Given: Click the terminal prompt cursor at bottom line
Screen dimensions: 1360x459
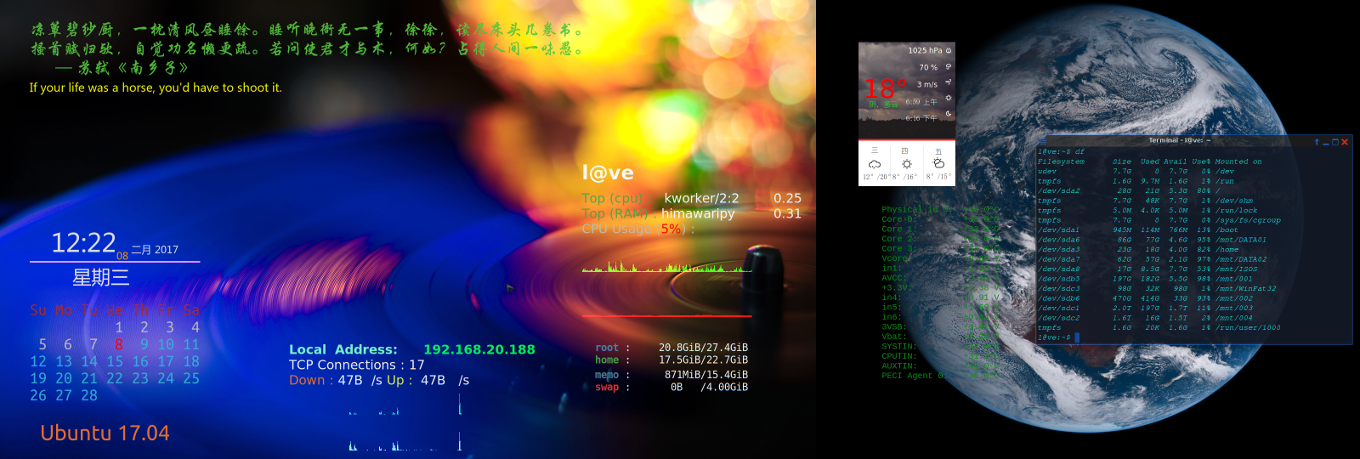Looking at the screenshot, I should pyautogui.click(x=1078, y=338).
